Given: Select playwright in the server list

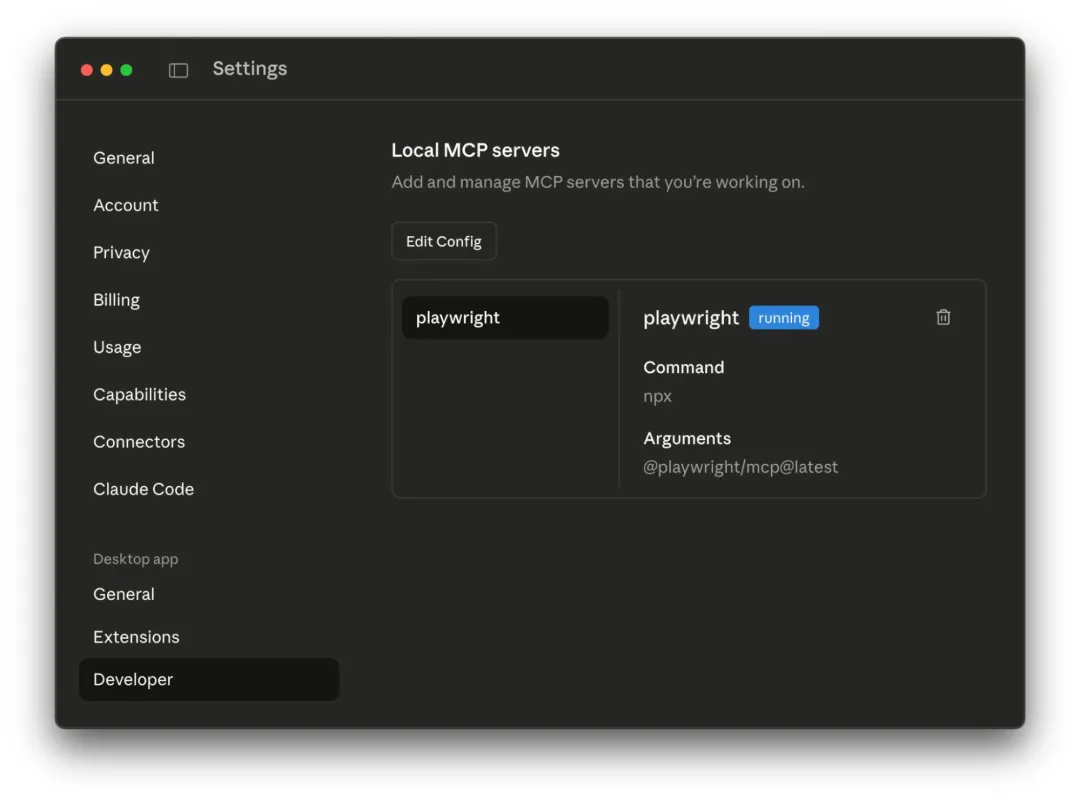Looking at the screenshot, I should (x=505, y=318).
